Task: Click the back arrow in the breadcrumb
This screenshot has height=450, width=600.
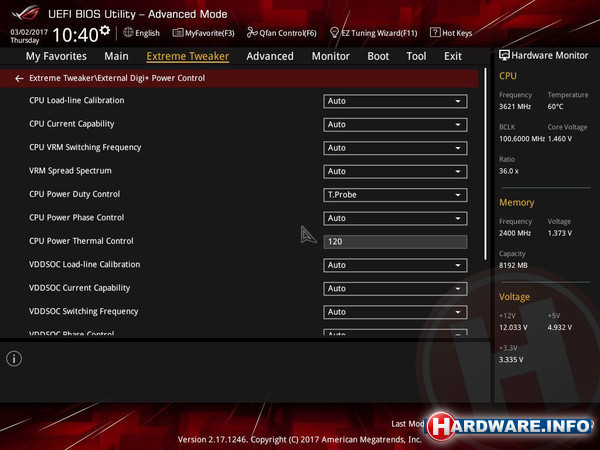Action: click(x=19, y=78)
